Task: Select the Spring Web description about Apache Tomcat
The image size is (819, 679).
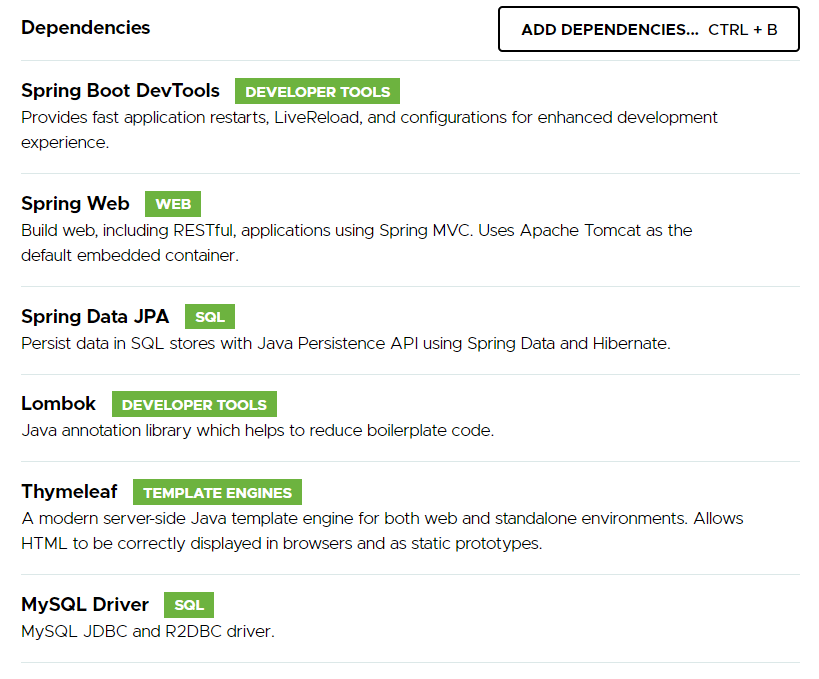Action: [x=357, y=243]
